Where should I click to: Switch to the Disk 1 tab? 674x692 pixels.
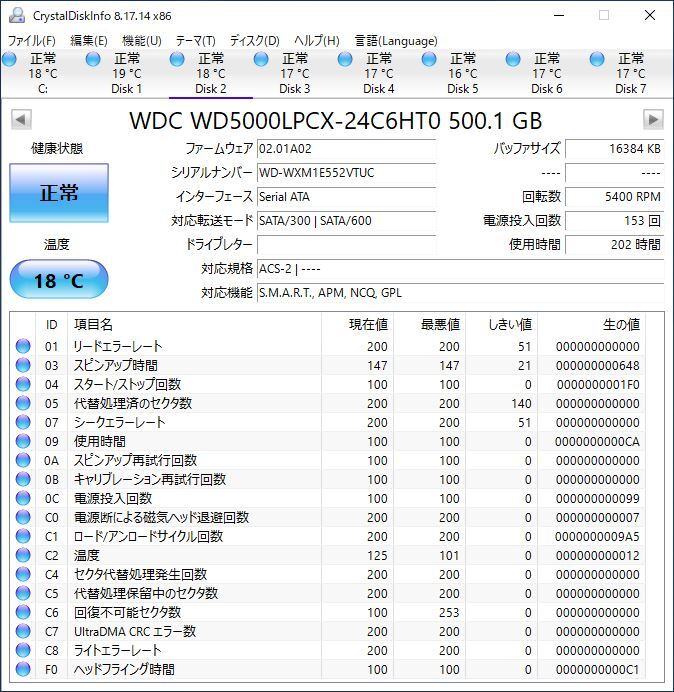coord(126,74)
